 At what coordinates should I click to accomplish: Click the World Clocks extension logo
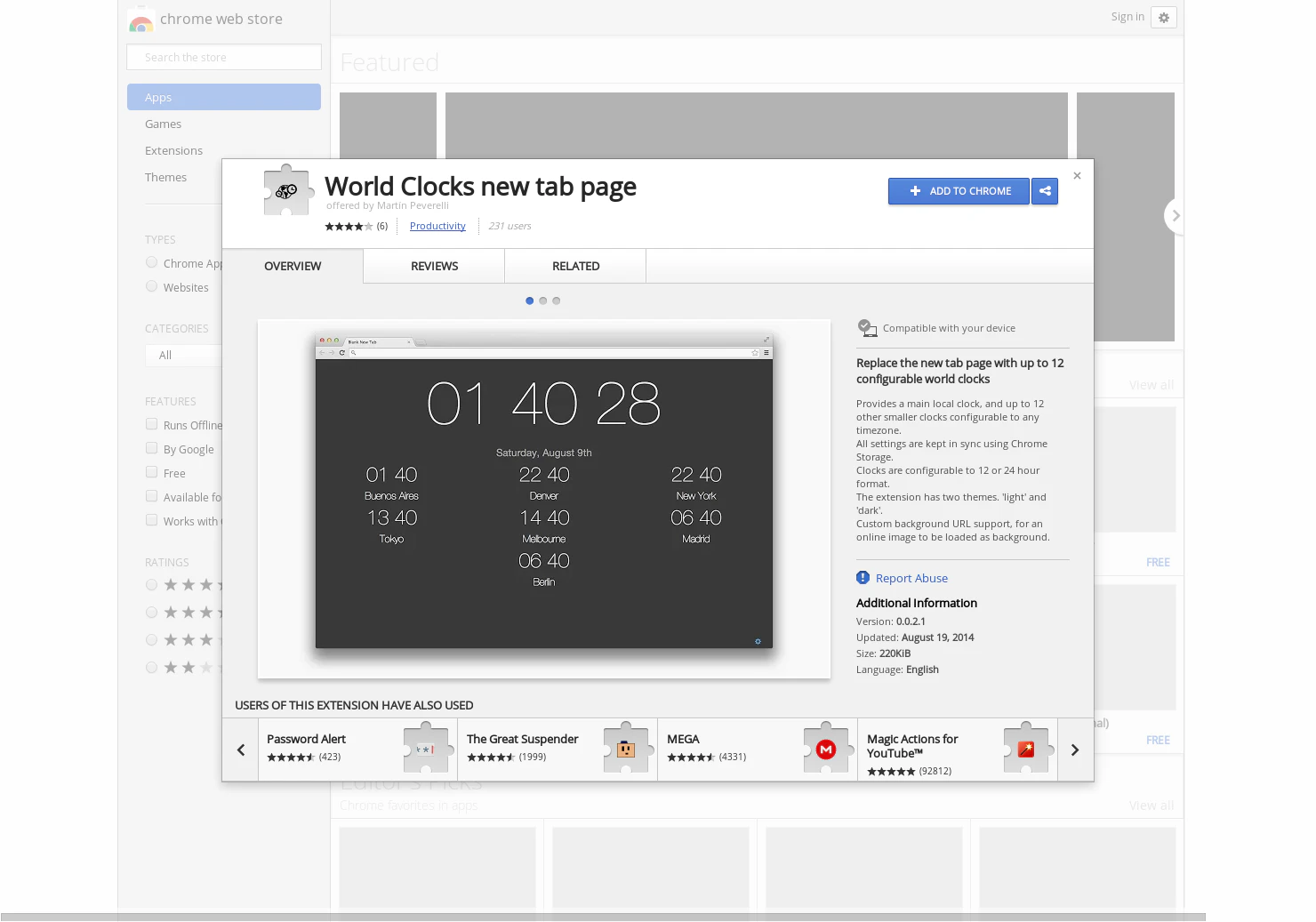coord(287,189)
